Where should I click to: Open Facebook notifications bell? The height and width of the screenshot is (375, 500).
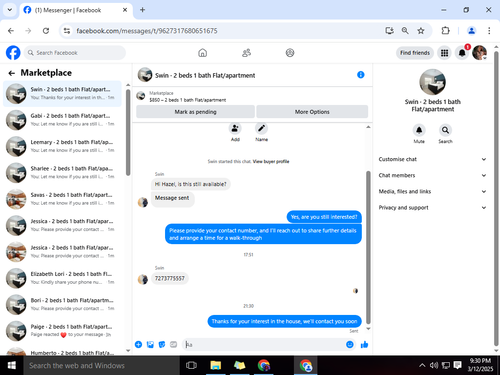click(462, 53)
